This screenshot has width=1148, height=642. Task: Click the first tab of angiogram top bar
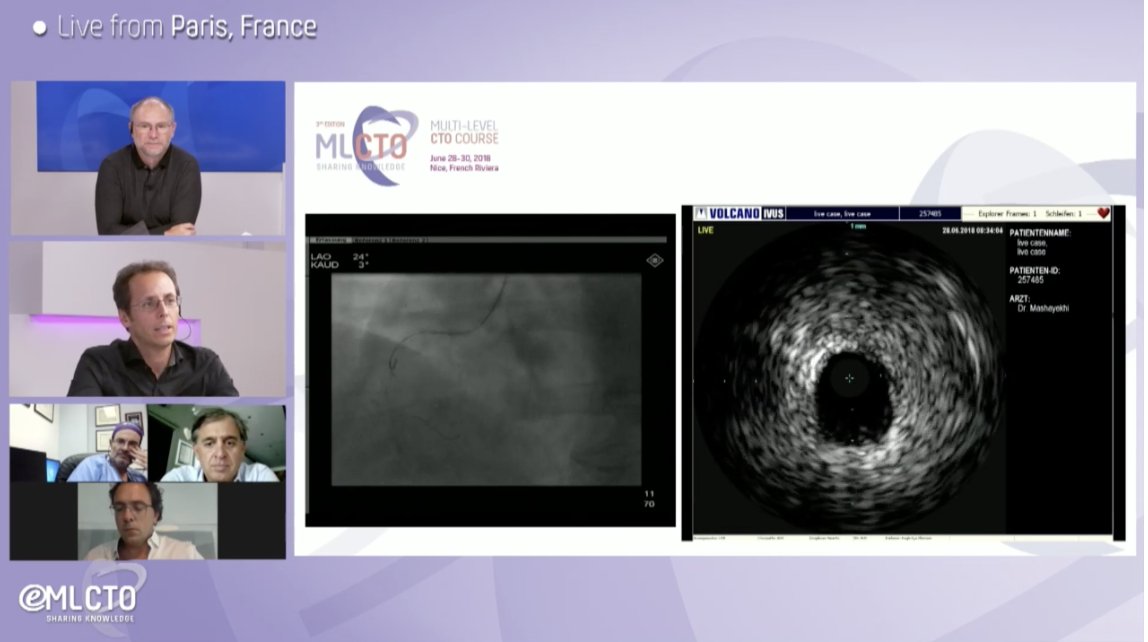(329, 240)
